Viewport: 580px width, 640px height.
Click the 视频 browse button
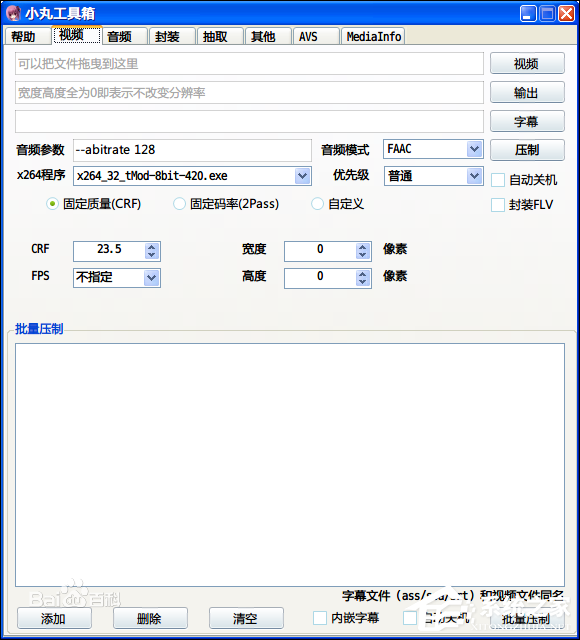point(527,63)
